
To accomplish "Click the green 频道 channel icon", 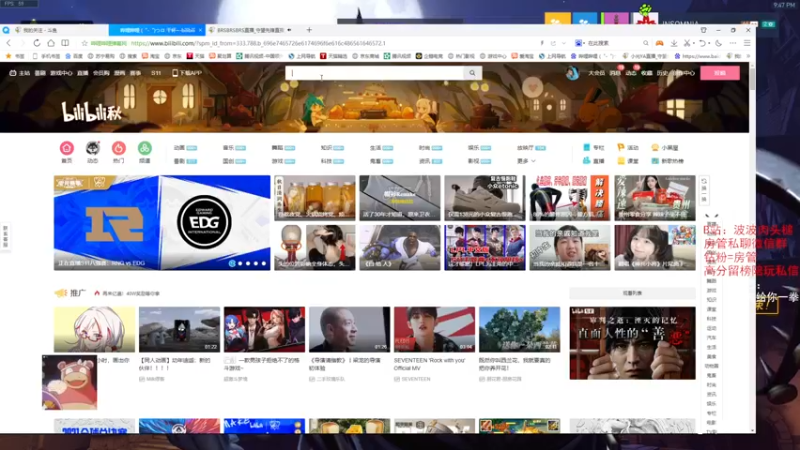I will [x=144, y=148].
